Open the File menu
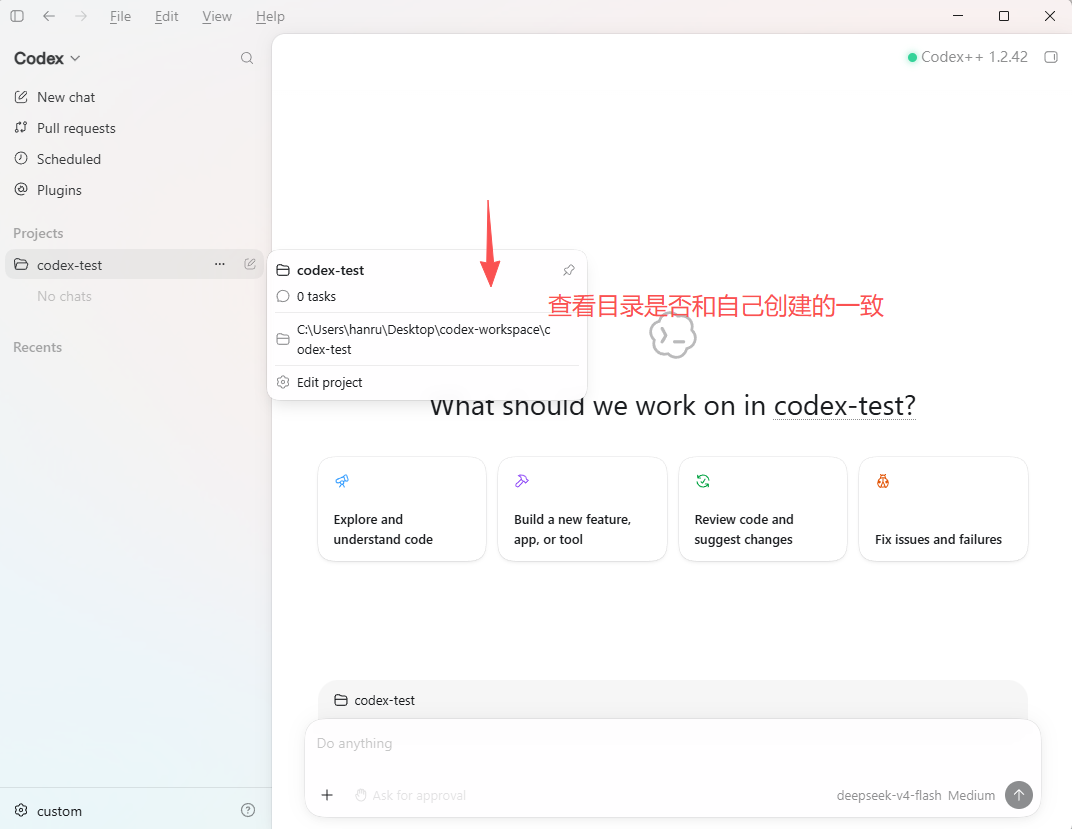Screen dimensions: 1072x829 click(120, 16)
